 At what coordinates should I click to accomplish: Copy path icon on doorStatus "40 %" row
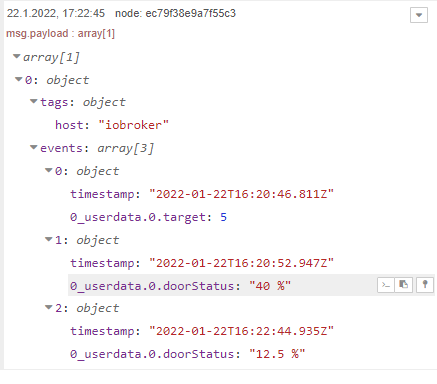[386, 285]
